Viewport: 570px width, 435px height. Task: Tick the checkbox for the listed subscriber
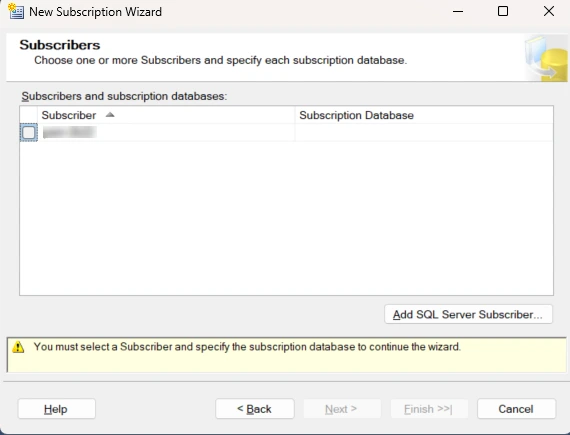coord(29,132)
